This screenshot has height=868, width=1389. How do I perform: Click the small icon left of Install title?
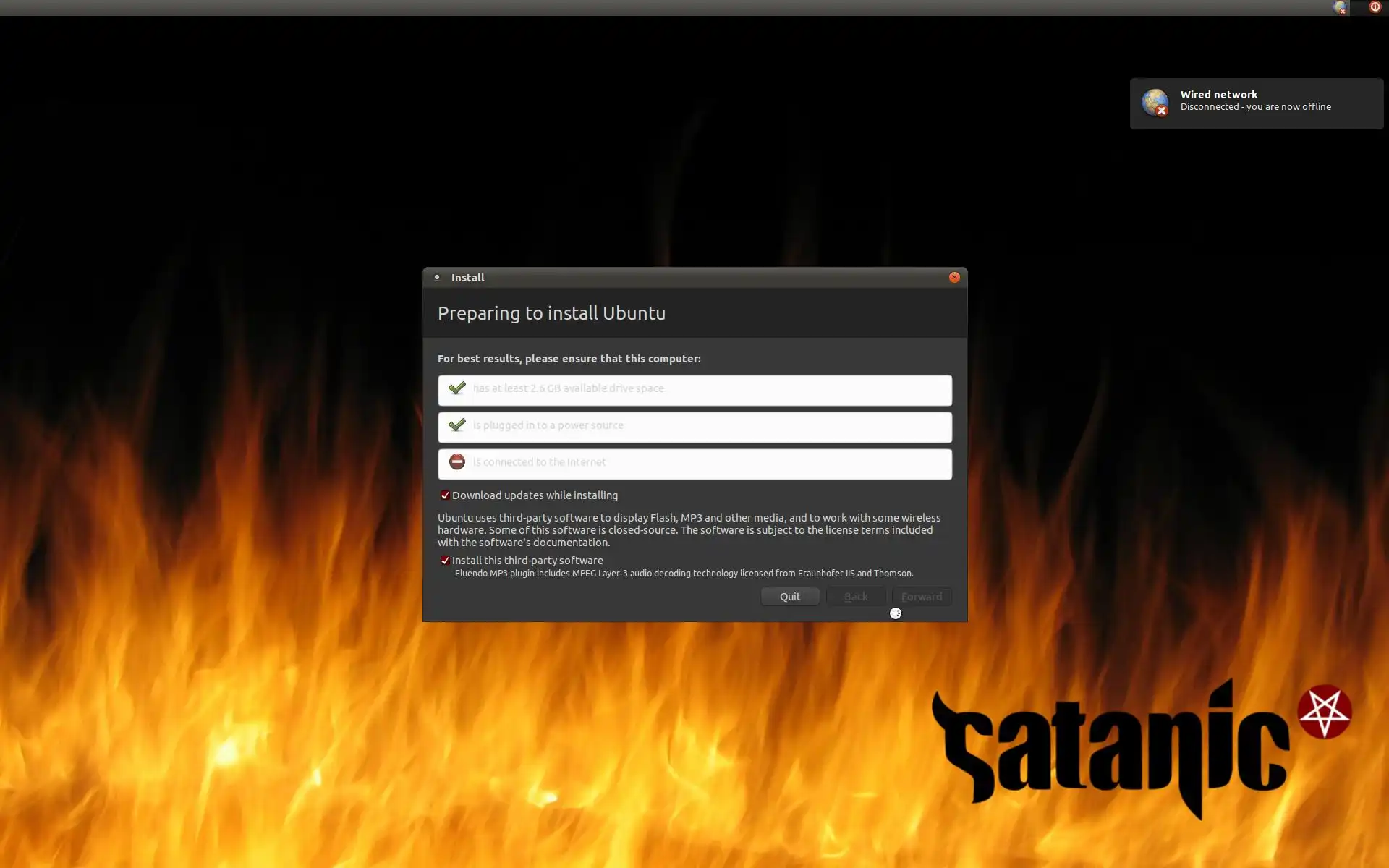[x=437, y=277]
